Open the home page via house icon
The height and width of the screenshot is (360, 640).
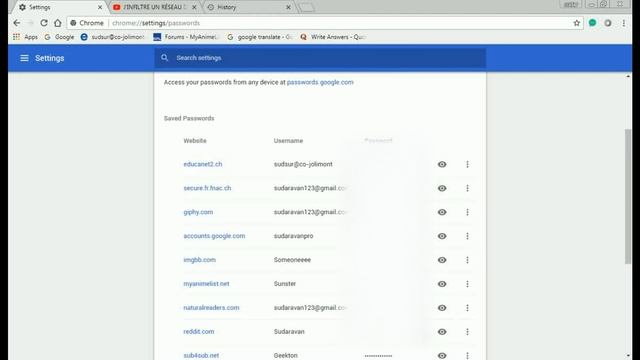point(58,23)
